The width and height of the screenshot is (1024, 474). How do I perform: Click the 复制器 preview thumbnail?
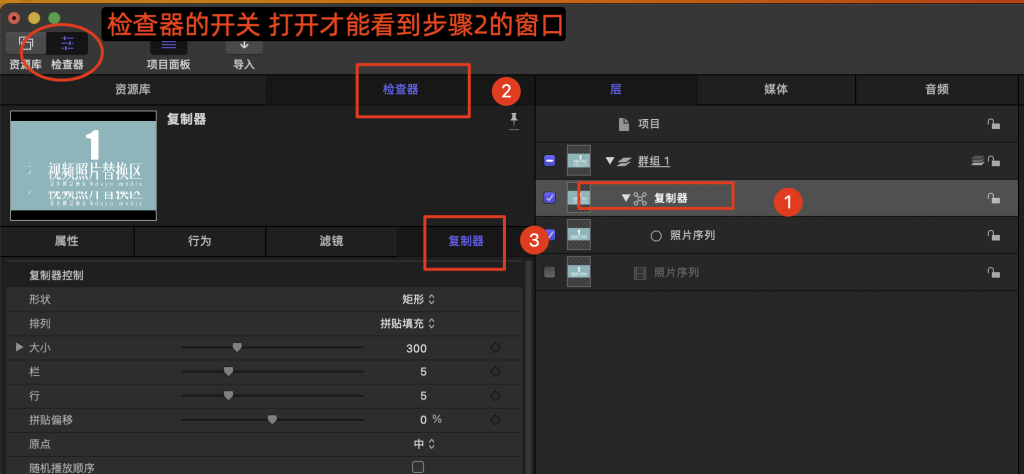click(x=83, y=166)
